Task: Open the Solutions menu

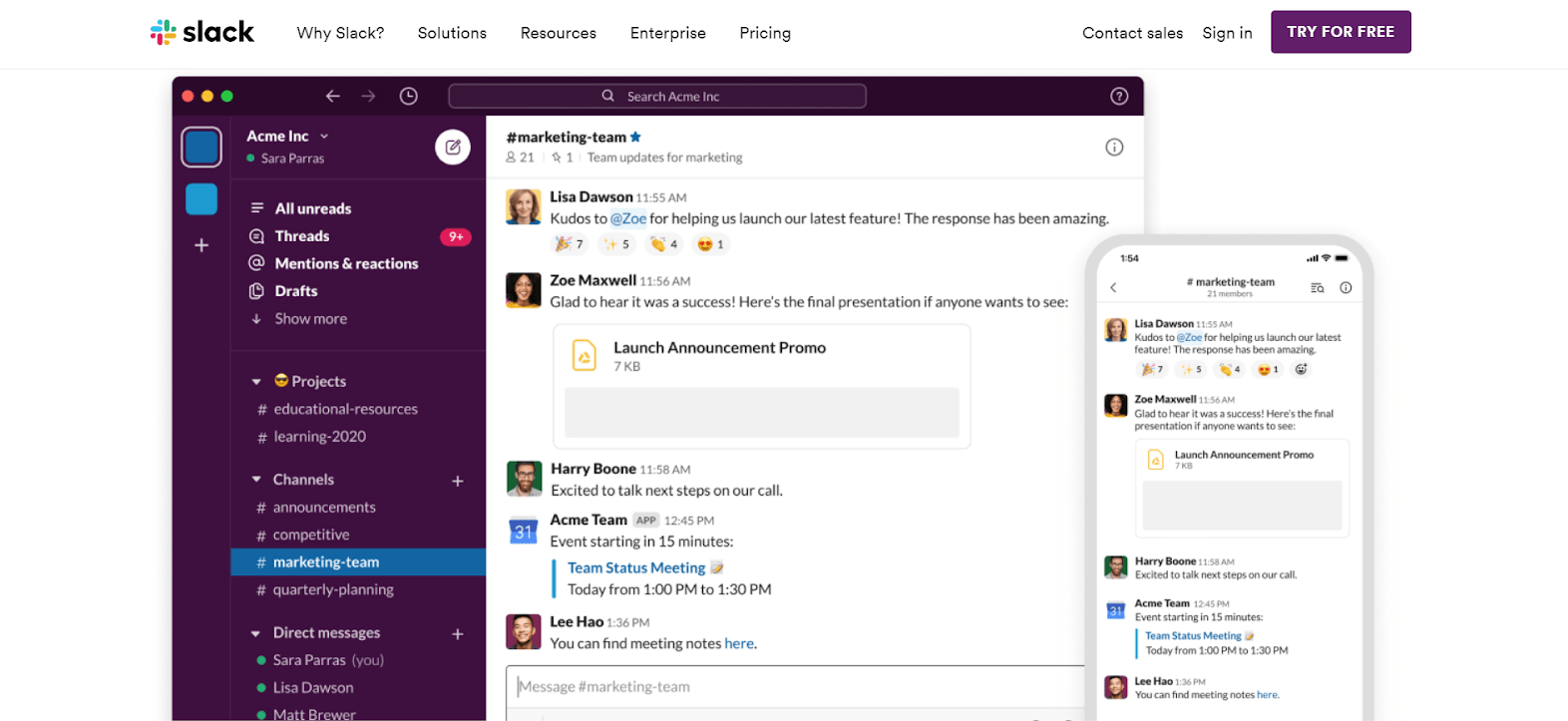Action: click(x=452, y=33)
